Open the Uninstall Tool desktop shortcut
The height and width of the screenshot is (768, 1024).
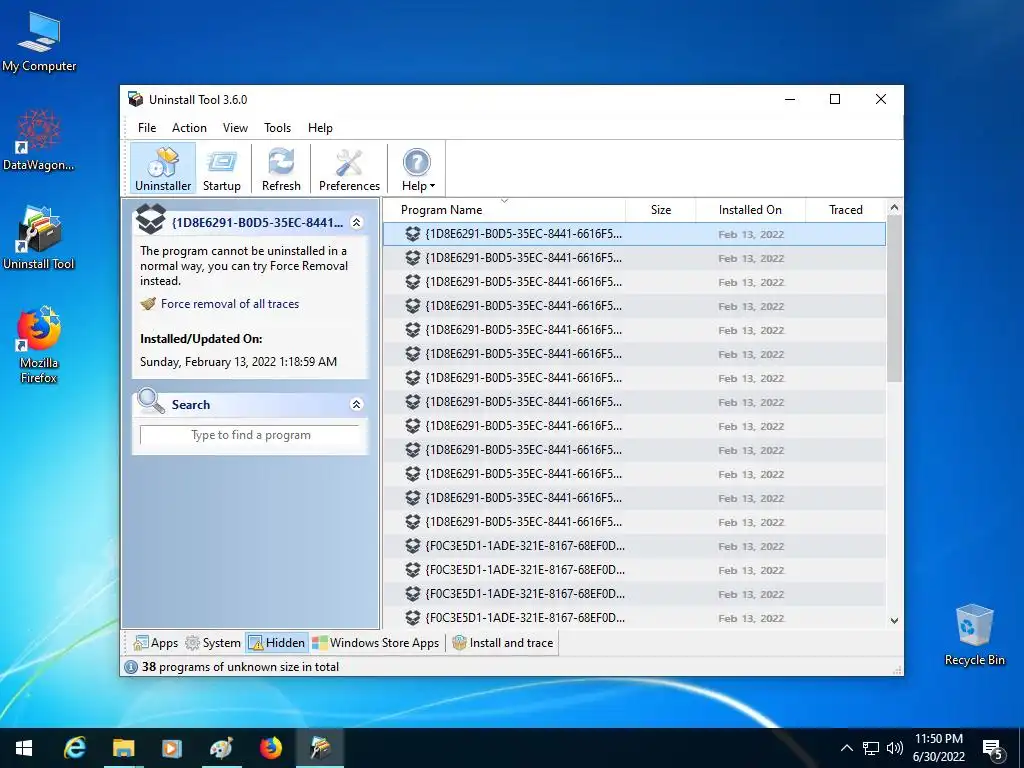click(x=39, y=238)
